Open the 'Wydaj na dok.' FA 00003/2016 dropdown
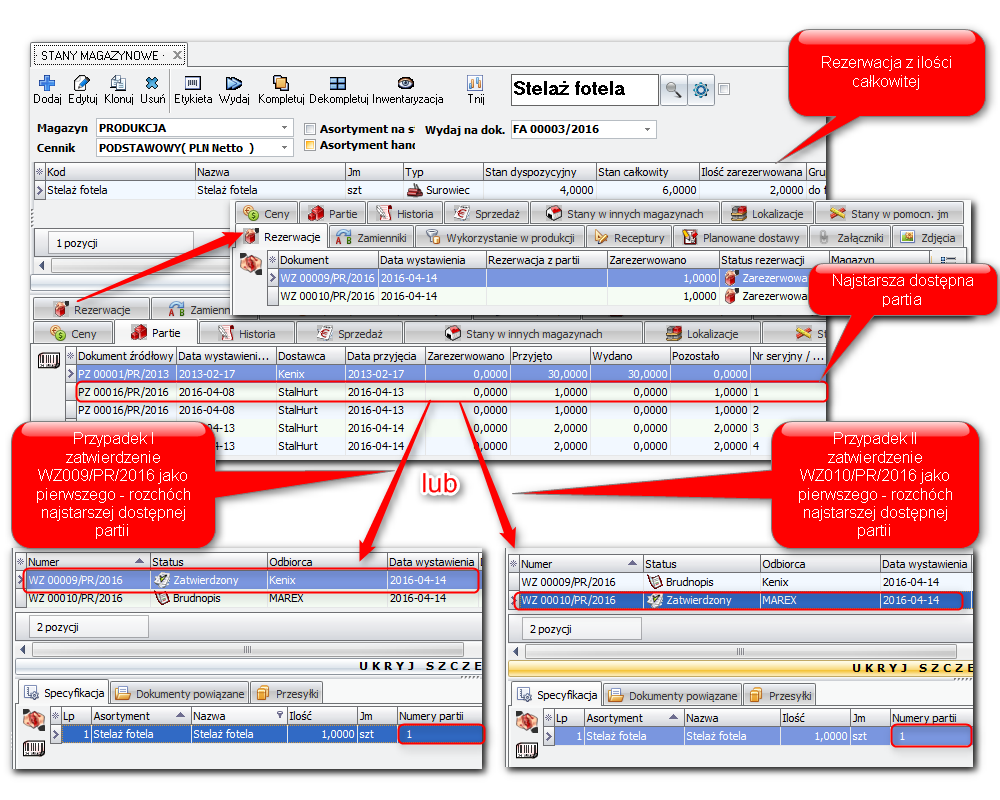The width and height of the screenshot is (1000, 800). (648, 129)
